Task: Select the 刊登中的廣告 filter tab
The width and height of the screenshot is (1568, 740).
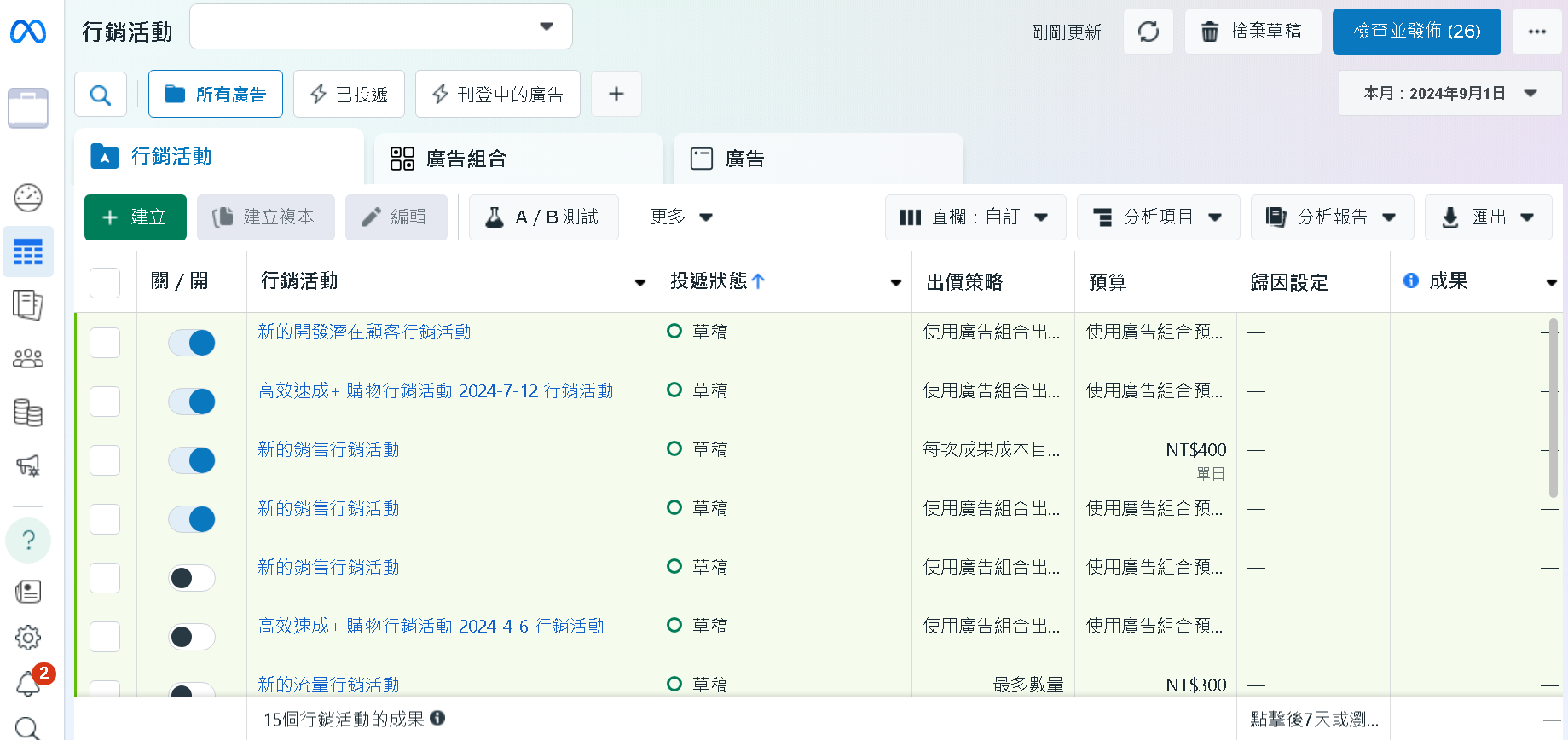Action: pyautogui.click(x=498, y=94)
